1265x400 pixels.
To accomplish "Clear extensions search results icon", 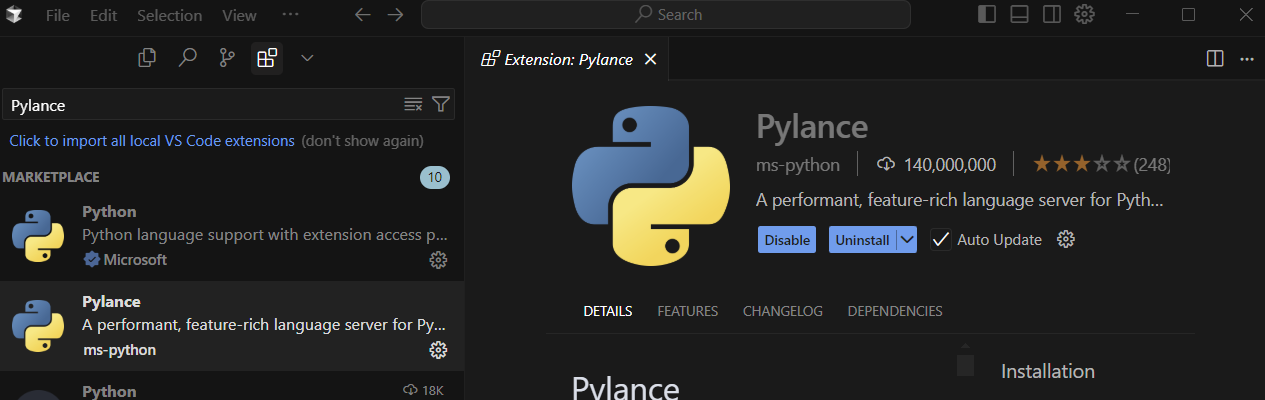I will coord(413,104).
